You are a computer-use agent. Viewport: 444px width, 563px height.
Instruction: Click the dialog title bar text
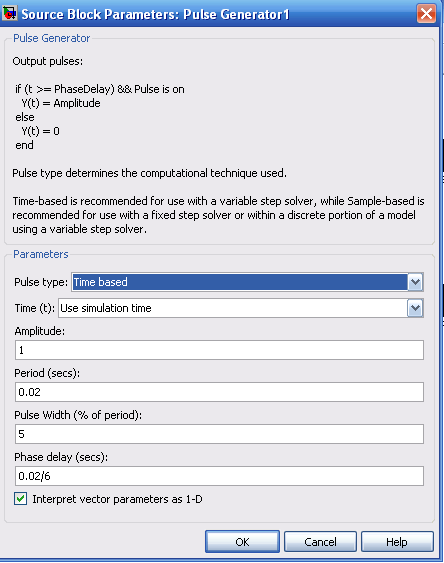tap(155, 14)
